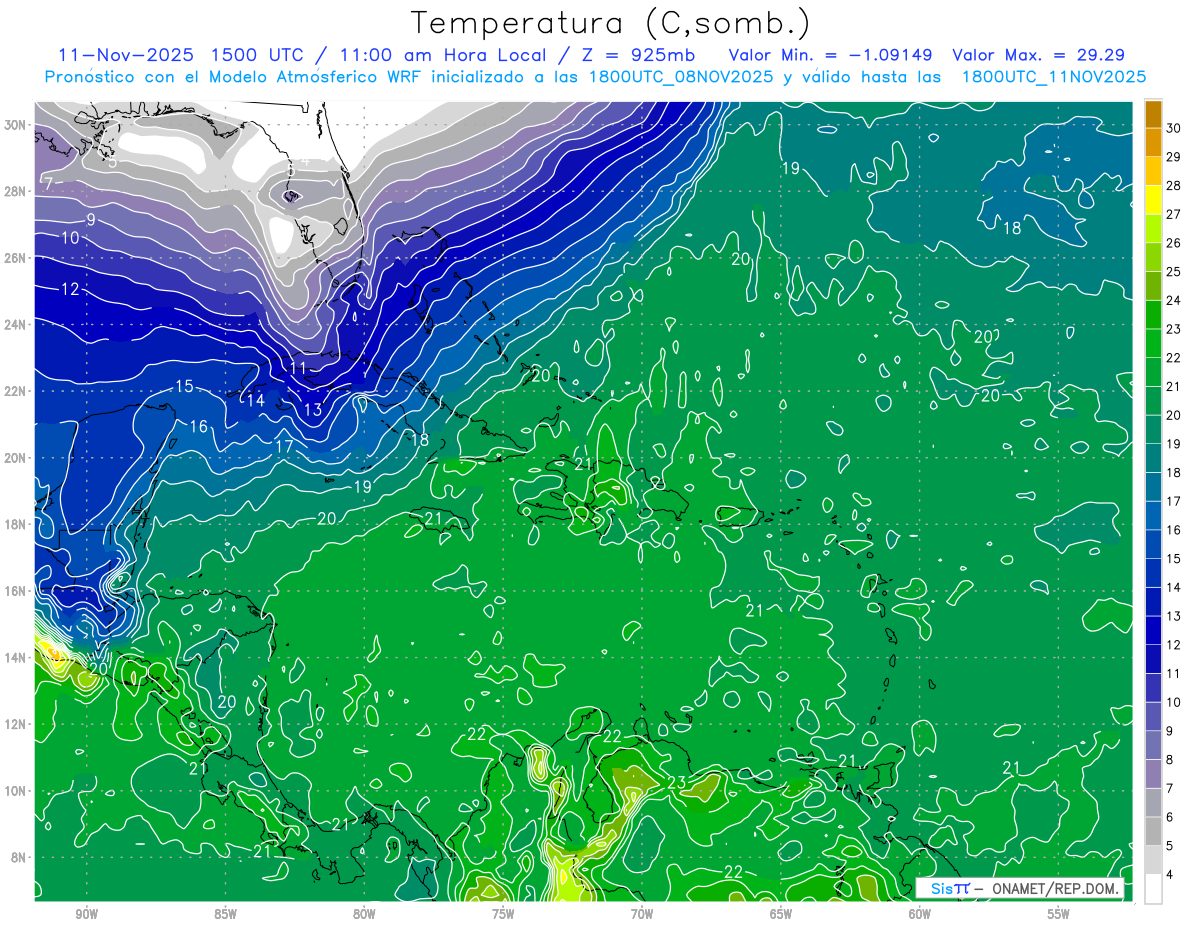Pick the dark blue swatch between legend values 11 and 12
The image size is (1200, 927).
tap(1153, 659)
